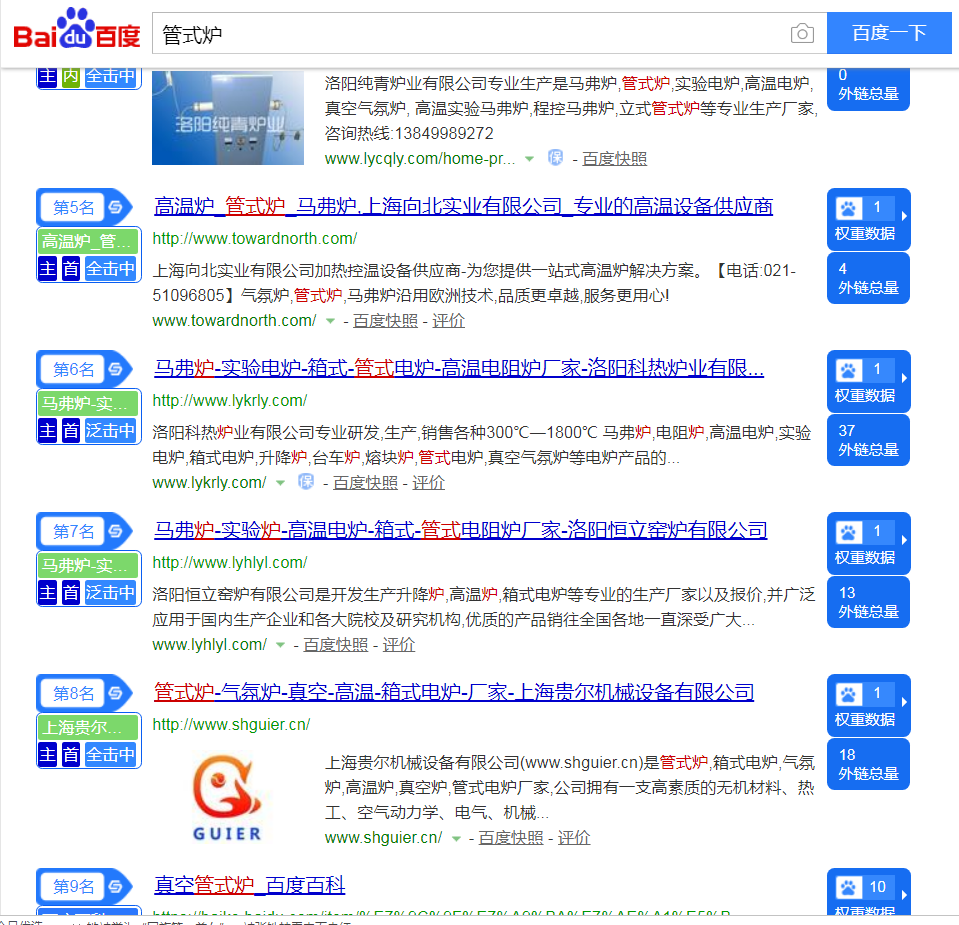Click 全击中 tag under 第8名
The height and width of the screenshot is (925, 959).
[110, 755]
